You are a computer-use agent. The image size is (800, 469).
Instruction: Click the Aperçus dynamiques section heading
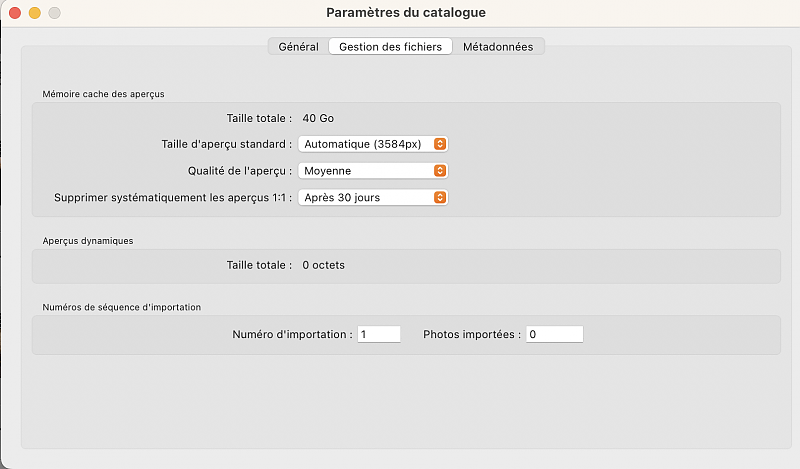point(88,241)
